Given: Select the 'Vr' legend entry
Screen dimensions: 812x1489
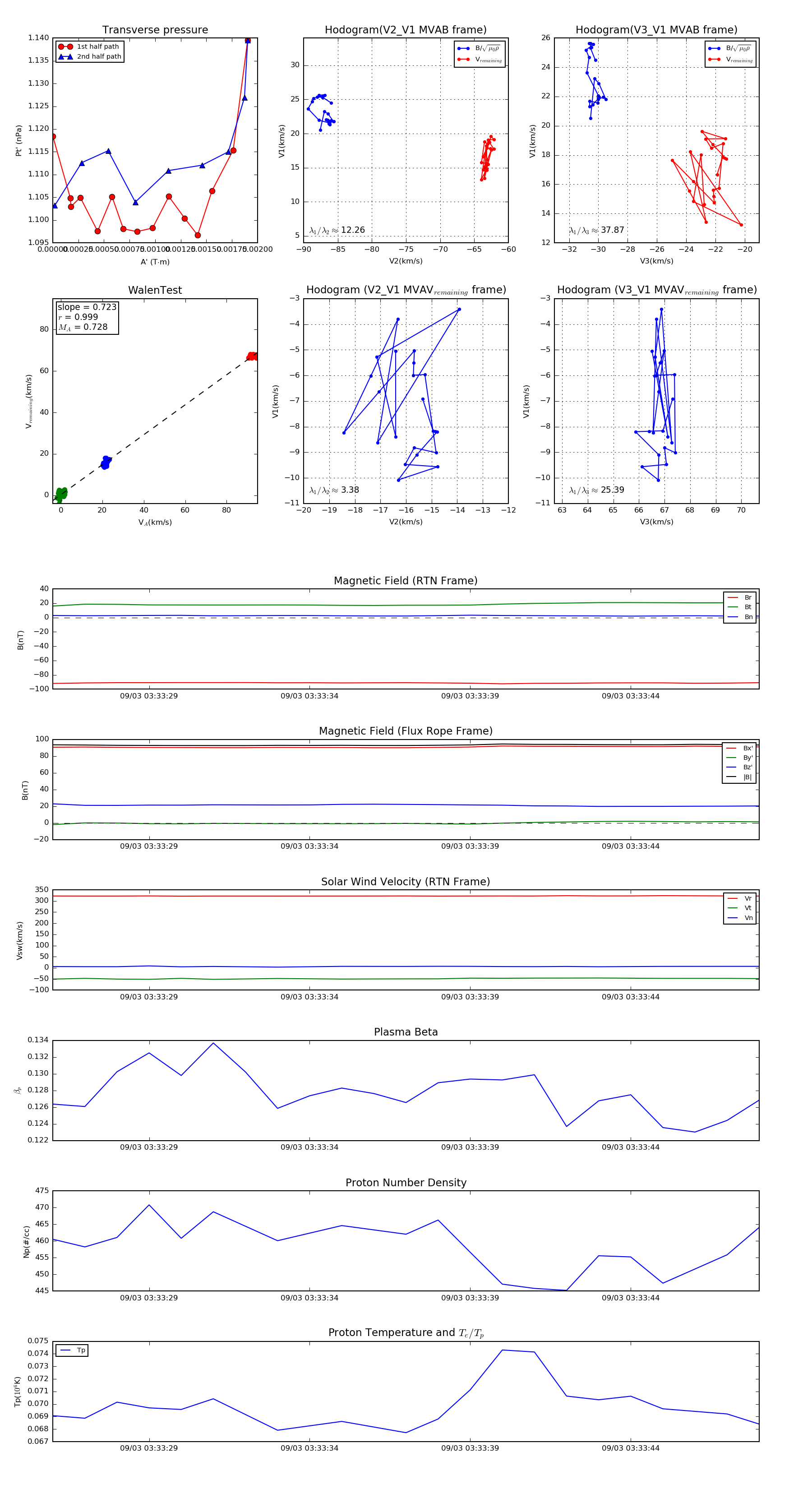Looking at the screenshot, I should pyautogui.click(x=740, y=898).
